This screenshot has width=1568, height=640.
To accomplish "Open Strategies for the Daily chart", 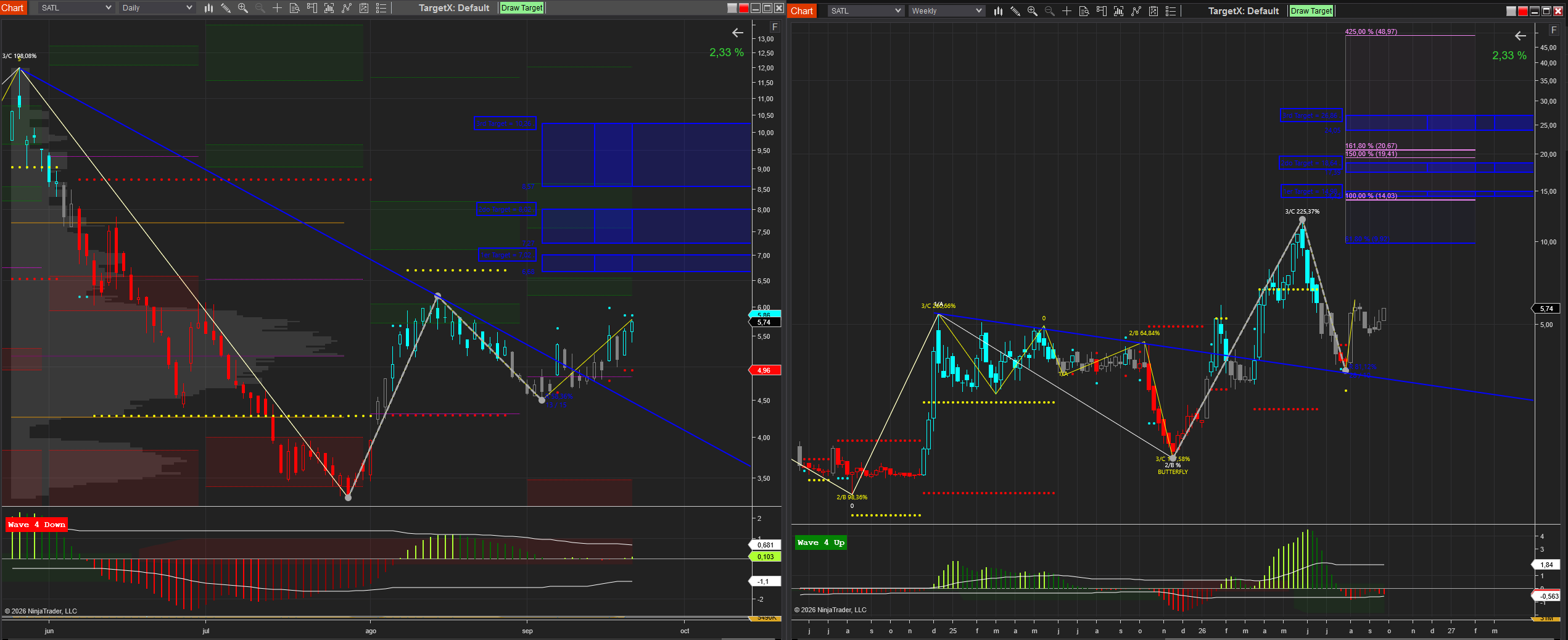I will tap(364, 8).
